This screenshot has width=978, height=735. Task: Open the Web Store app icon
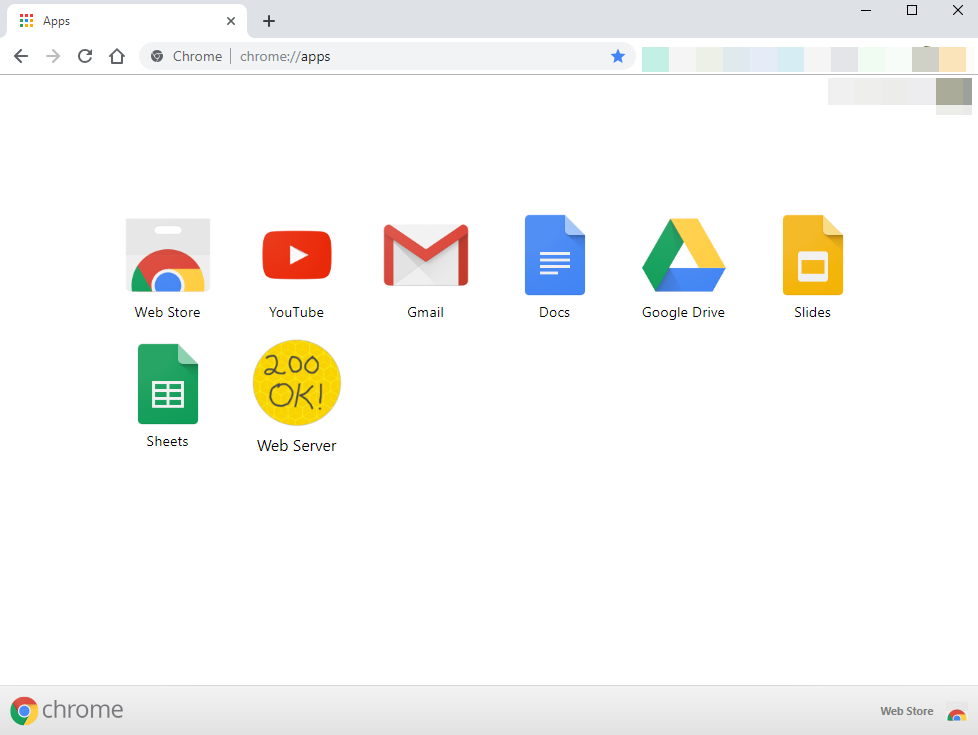pyautogui.click(x=168, y=255)
